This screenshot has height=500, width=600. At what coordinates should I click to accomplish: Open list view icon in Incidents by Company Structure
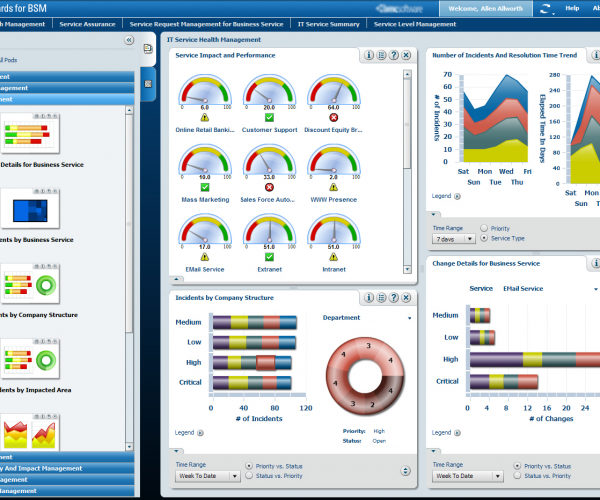(x=382, y=298)
